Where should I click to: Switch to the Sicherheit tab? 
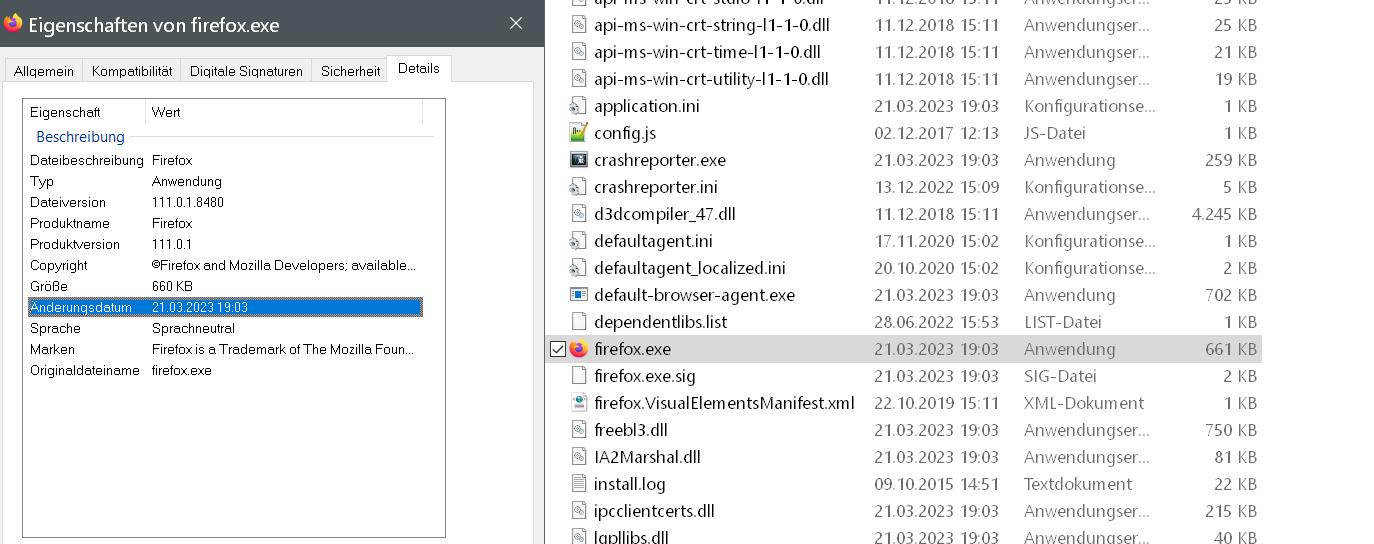pyautogui.click(x=350, y=71)
